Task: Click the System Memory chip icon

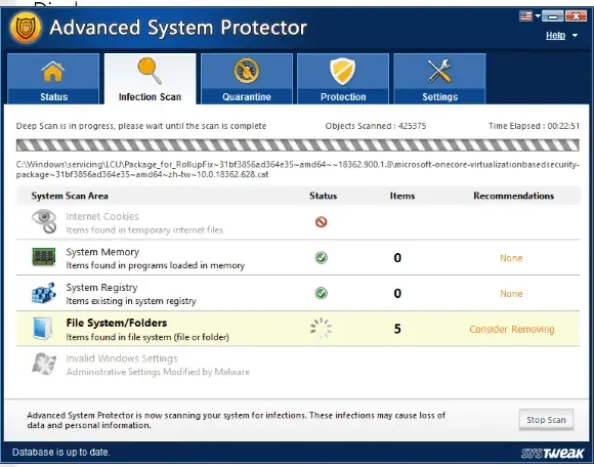Action: coord(44,257)
